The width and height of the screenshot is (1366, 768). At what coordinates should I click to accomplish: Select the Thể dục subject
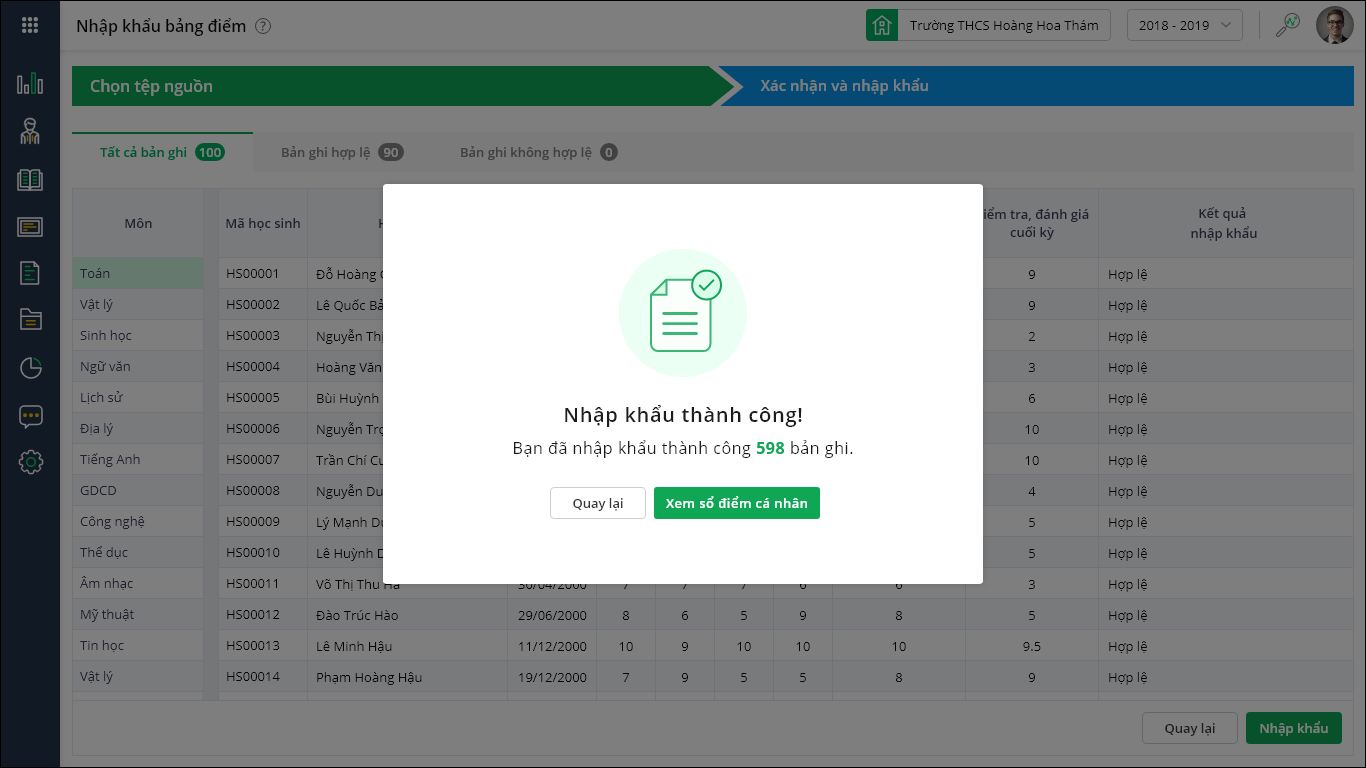[138, 553]
